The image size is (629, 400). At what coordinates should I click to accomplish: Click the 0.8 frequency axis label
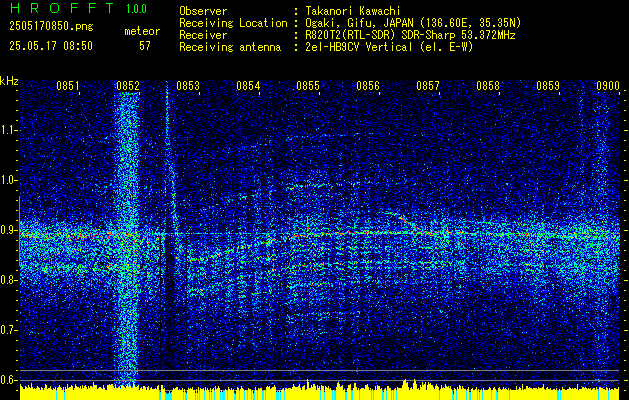[x=9, y=280]
